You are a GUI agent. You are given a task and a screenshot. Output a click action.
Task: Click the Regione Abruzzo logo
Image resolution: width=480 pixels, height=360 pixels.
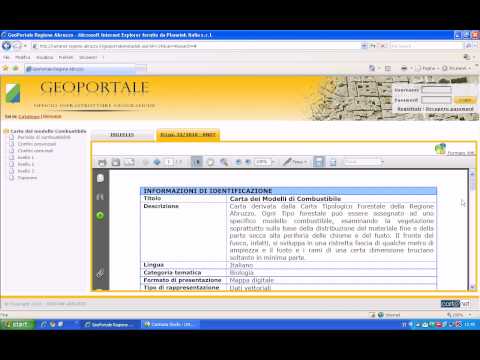click(13, 93)
